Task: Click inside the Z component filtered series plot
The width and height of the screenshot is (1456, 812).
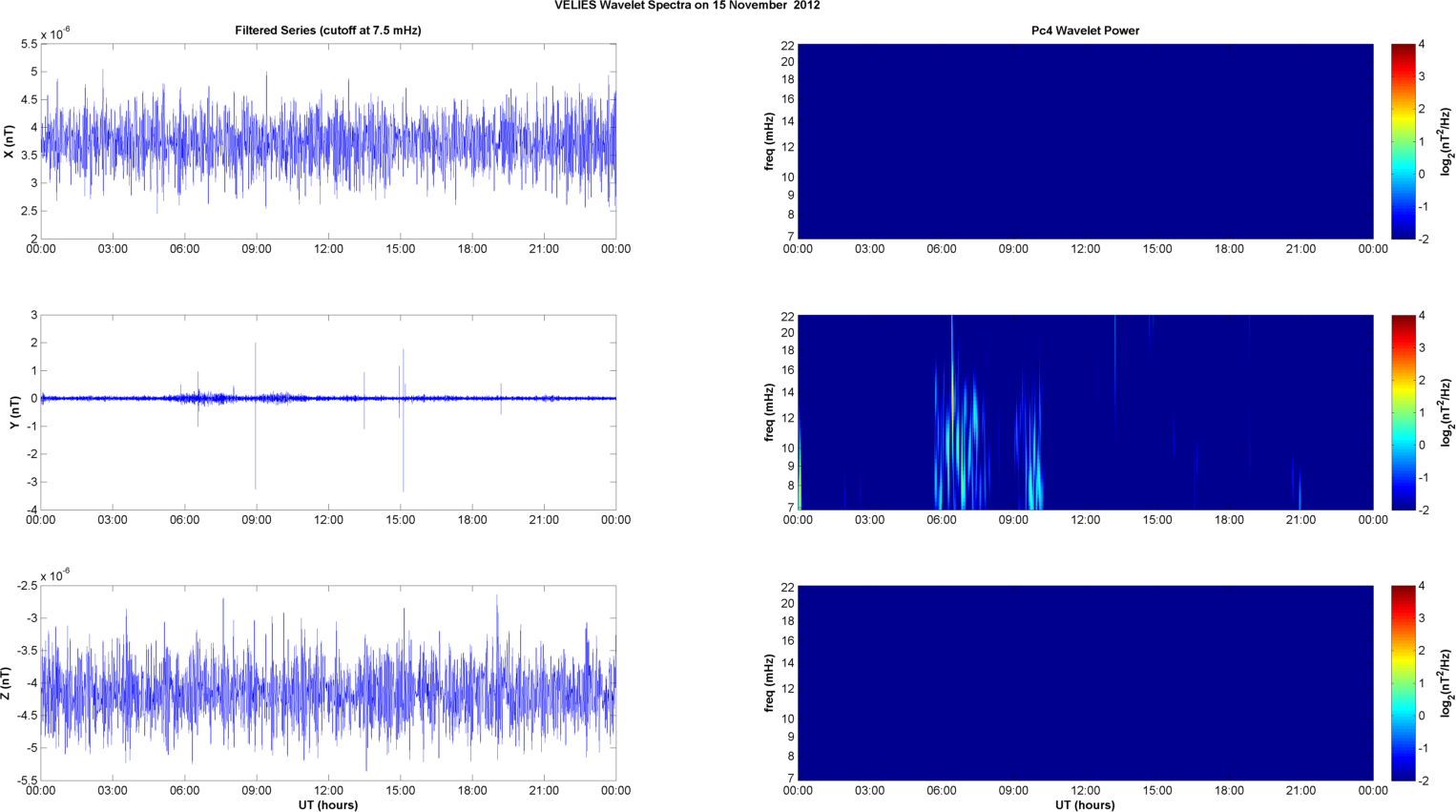Action: pos(328,683)
